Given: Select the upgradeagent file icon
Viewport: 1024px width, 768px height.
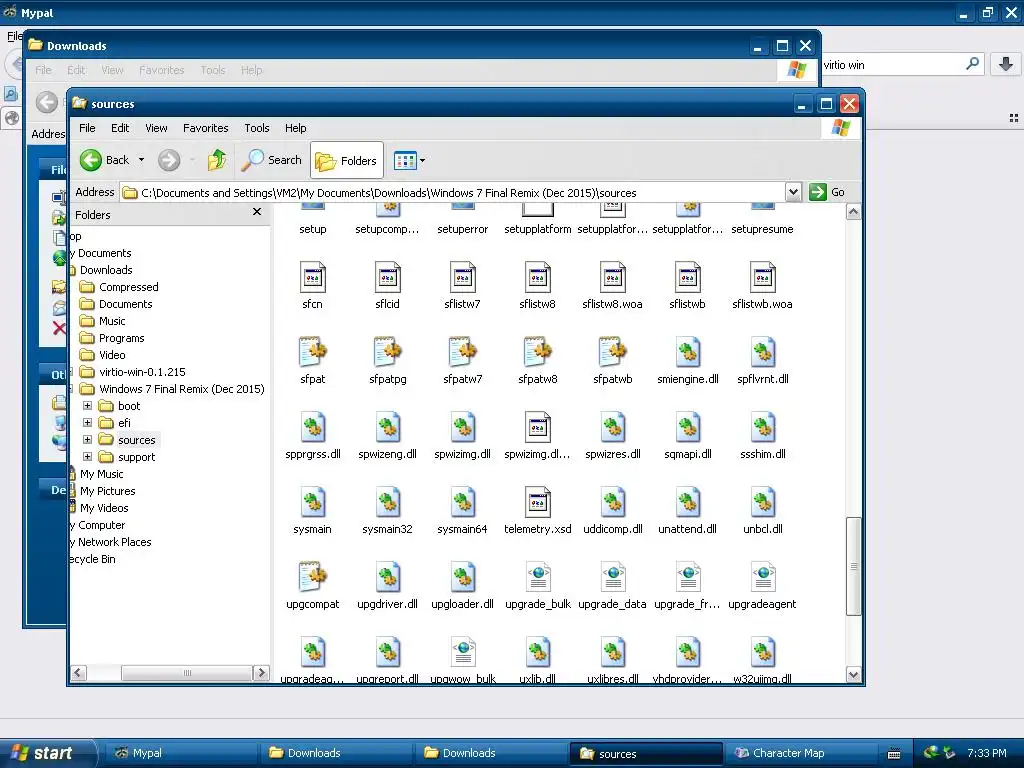Looking at the screenshot, I should coord(763,577).
